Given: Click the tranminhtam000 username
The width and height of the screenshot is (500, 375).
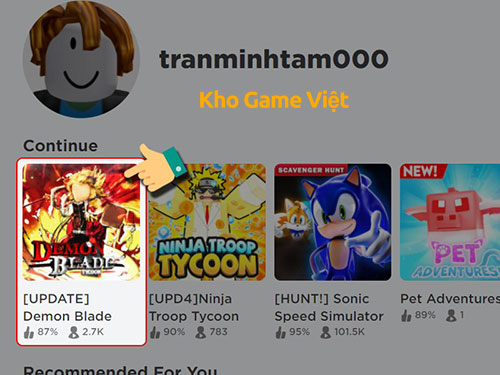Looking at the screenshot, I should [x=274, y=59].
